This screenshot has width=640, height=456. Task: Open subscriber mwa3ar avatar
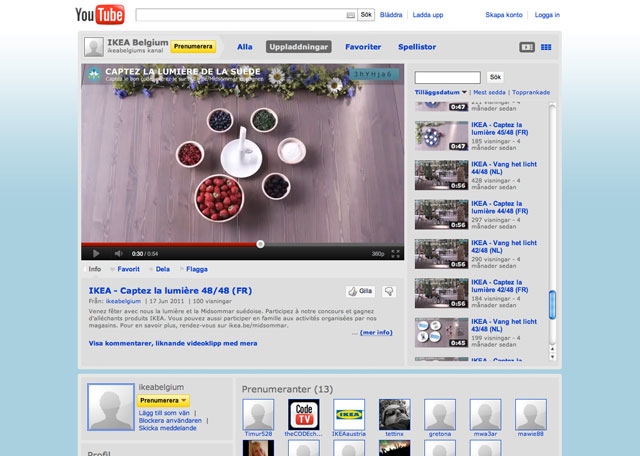(485, 415)
